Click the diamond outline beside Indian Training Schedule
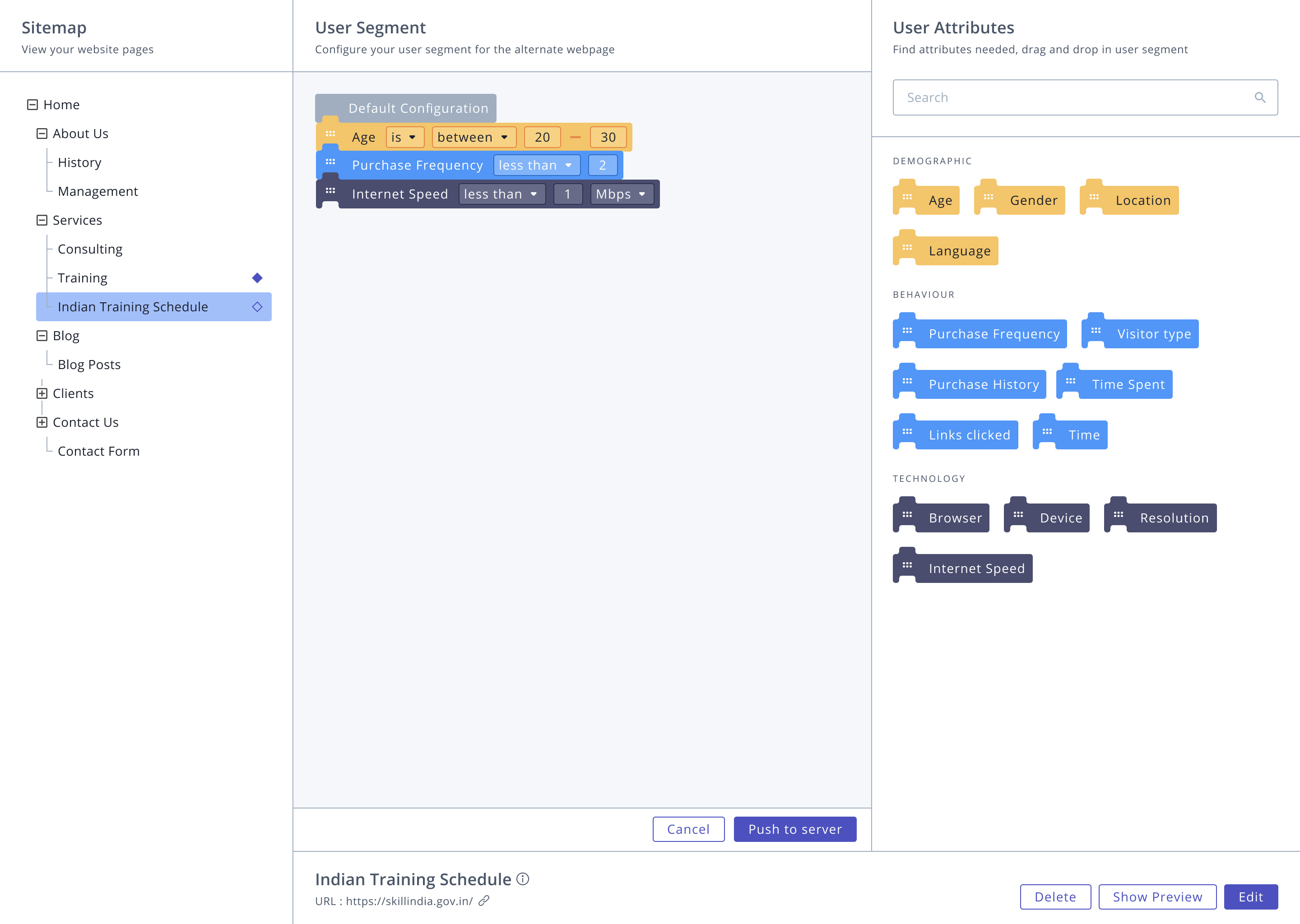 [257, 307]
